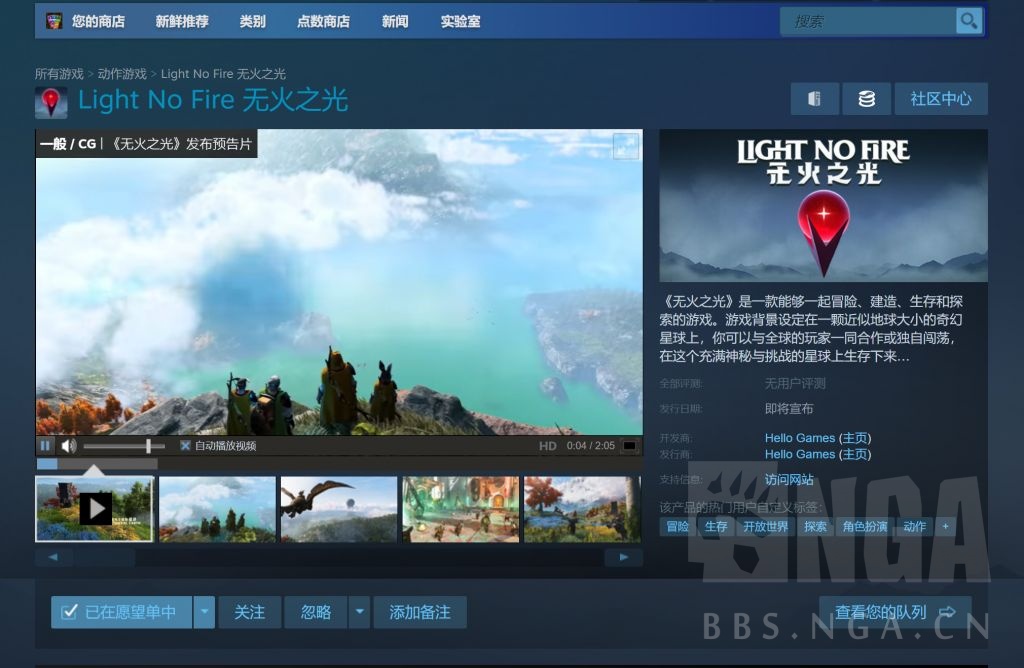
Task: Open 类别 menu
Action: [x=252, y=21]
